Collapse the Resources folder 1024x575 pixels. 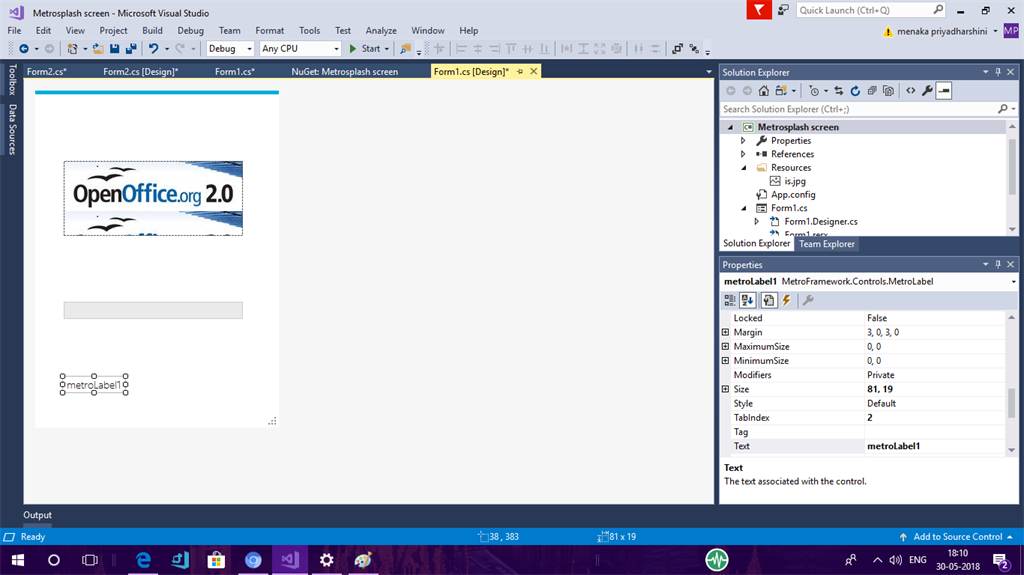(x=743, y=168)
